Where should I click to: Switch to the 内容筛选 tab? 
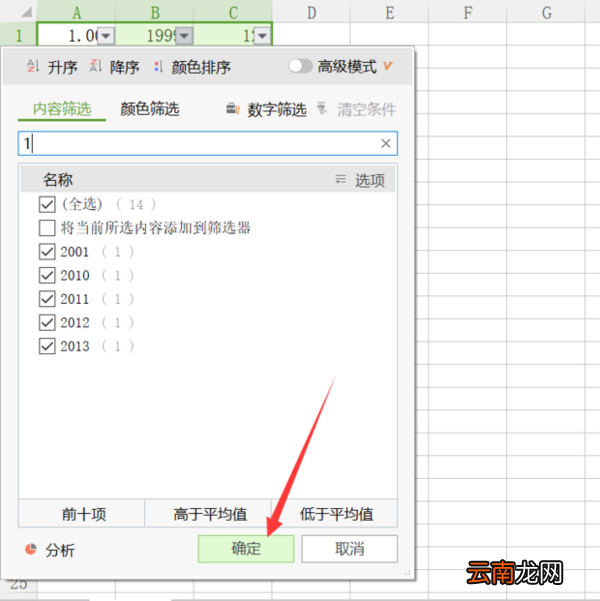62,109
